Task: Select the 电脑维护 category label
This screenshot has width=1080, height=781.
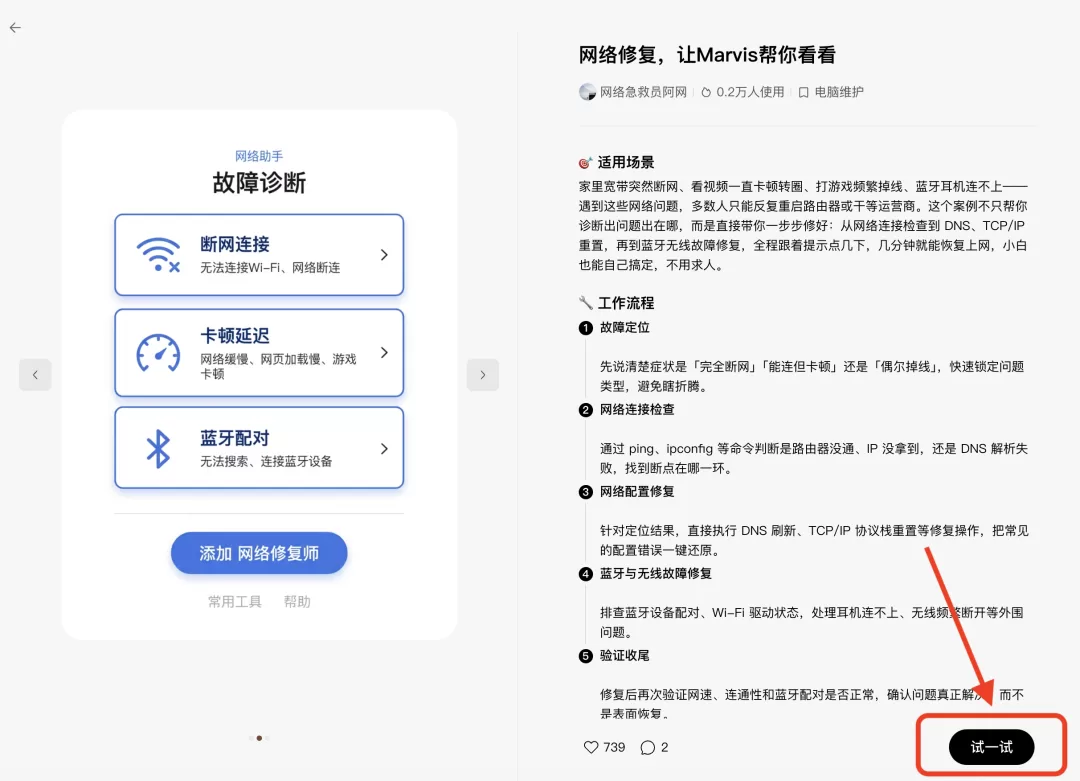Action: tap(839, 92)
